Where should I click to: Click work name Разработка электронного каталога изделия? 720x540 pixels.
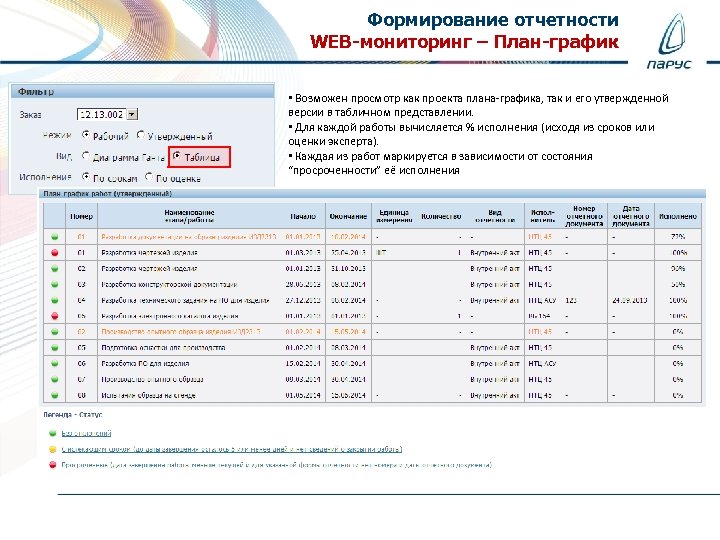pyautogui.click(x=169, y=316)
